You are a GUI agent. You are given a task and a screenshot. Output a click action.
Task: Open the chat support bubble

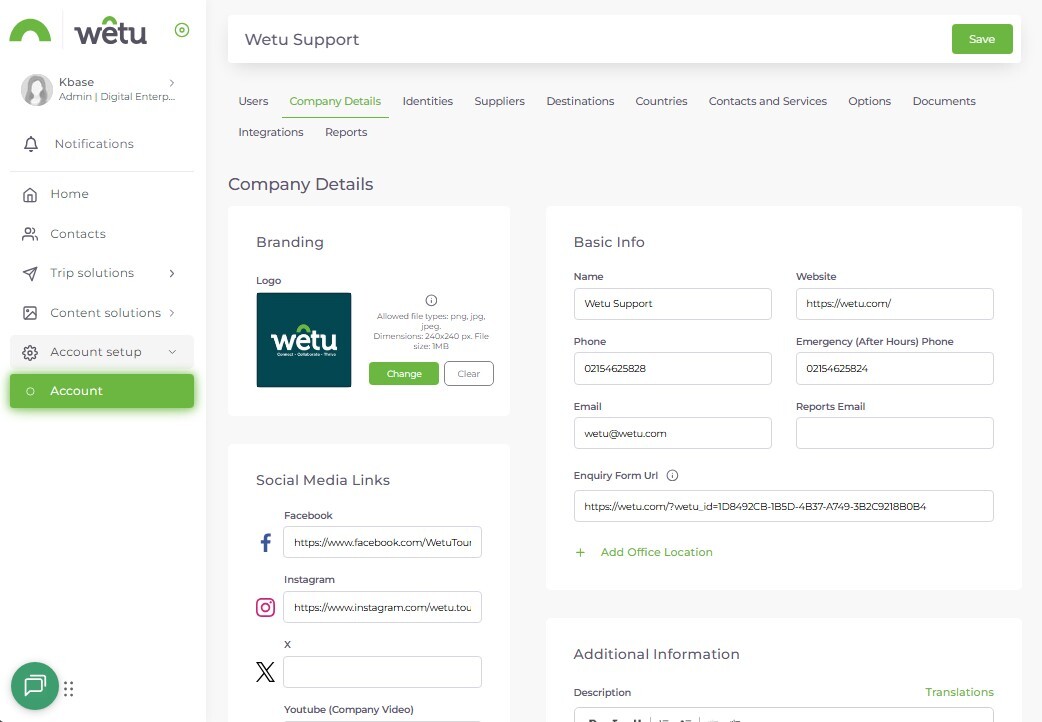click(x=35, y=685)
